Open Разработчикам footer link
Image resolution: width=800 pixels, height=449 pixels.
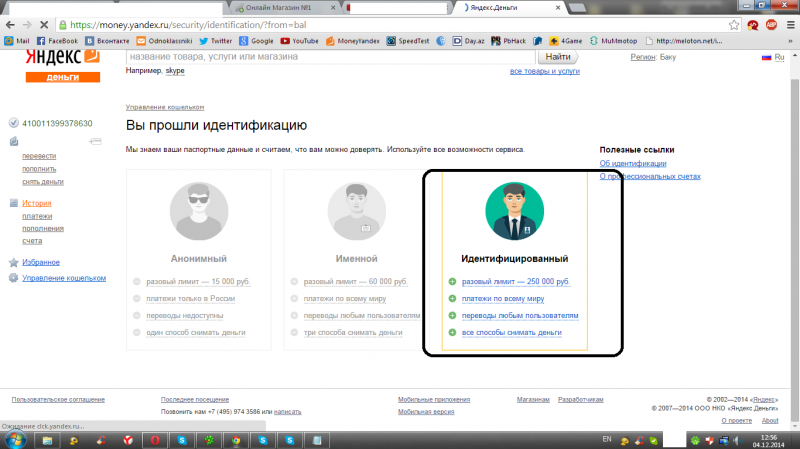(581, 400)
